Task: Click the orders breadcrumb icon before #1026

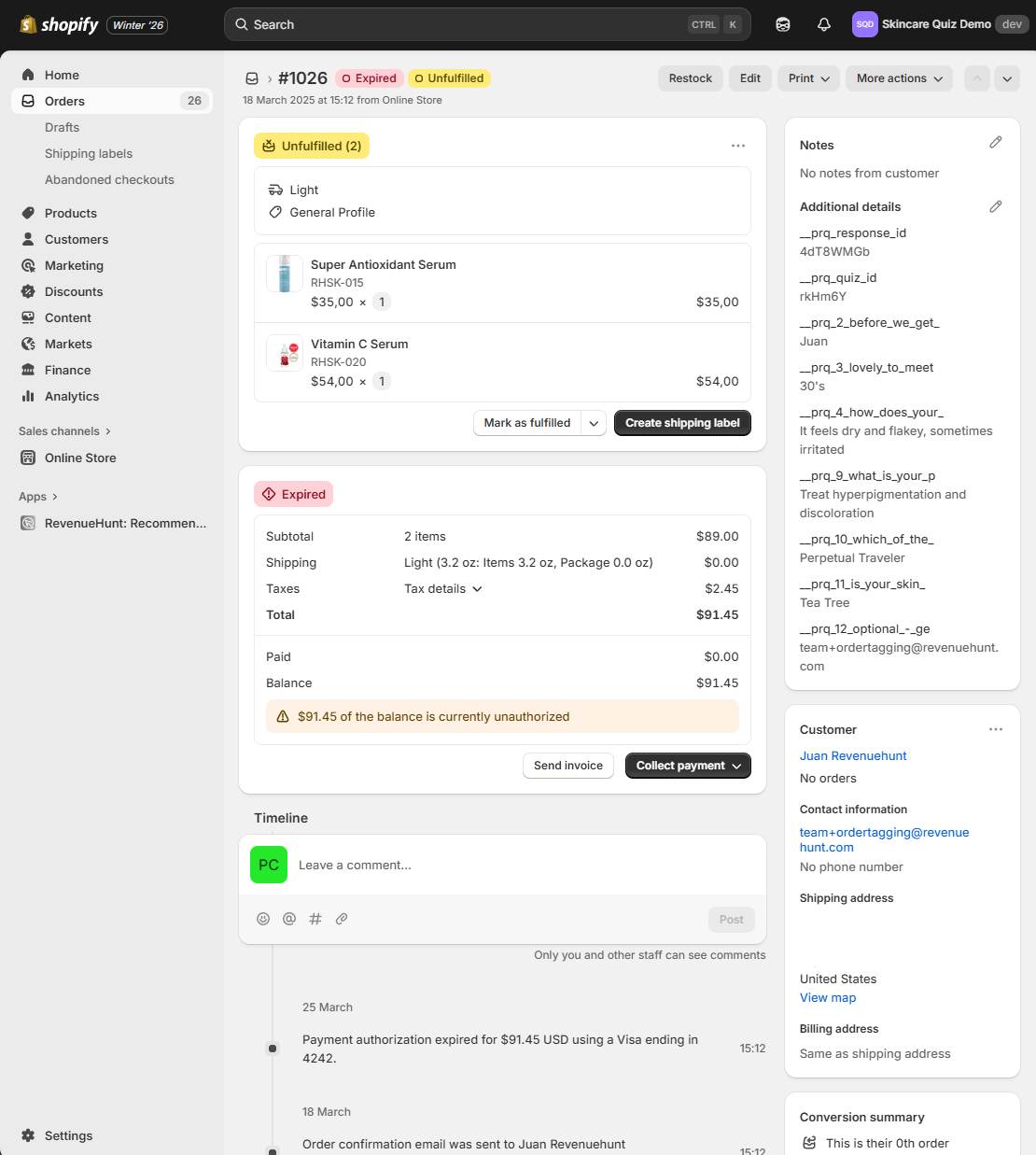Action: pyautogui.click(x=252, y=78)
